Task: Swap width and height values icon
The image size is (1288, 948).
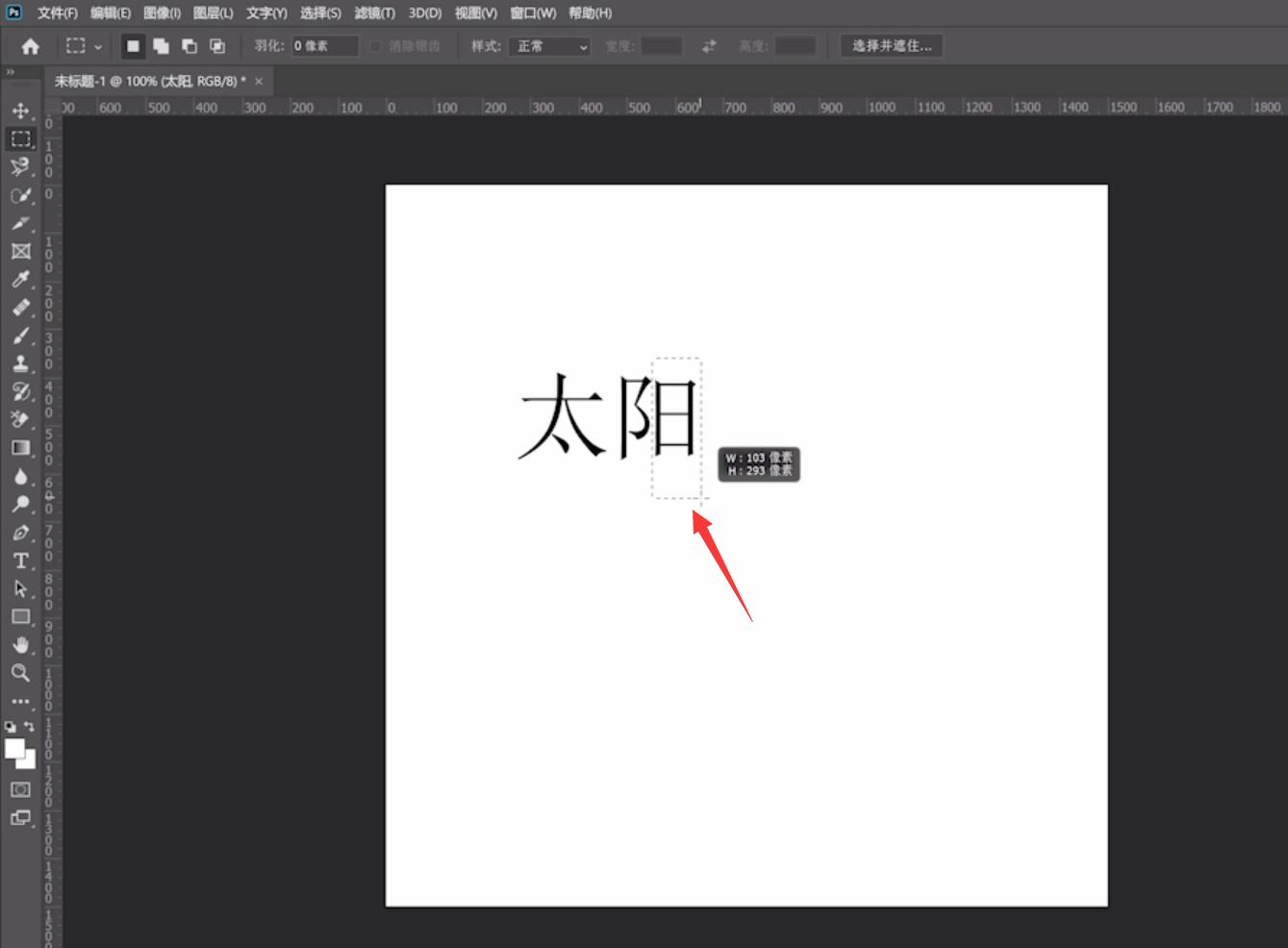Action: point(709,46)
